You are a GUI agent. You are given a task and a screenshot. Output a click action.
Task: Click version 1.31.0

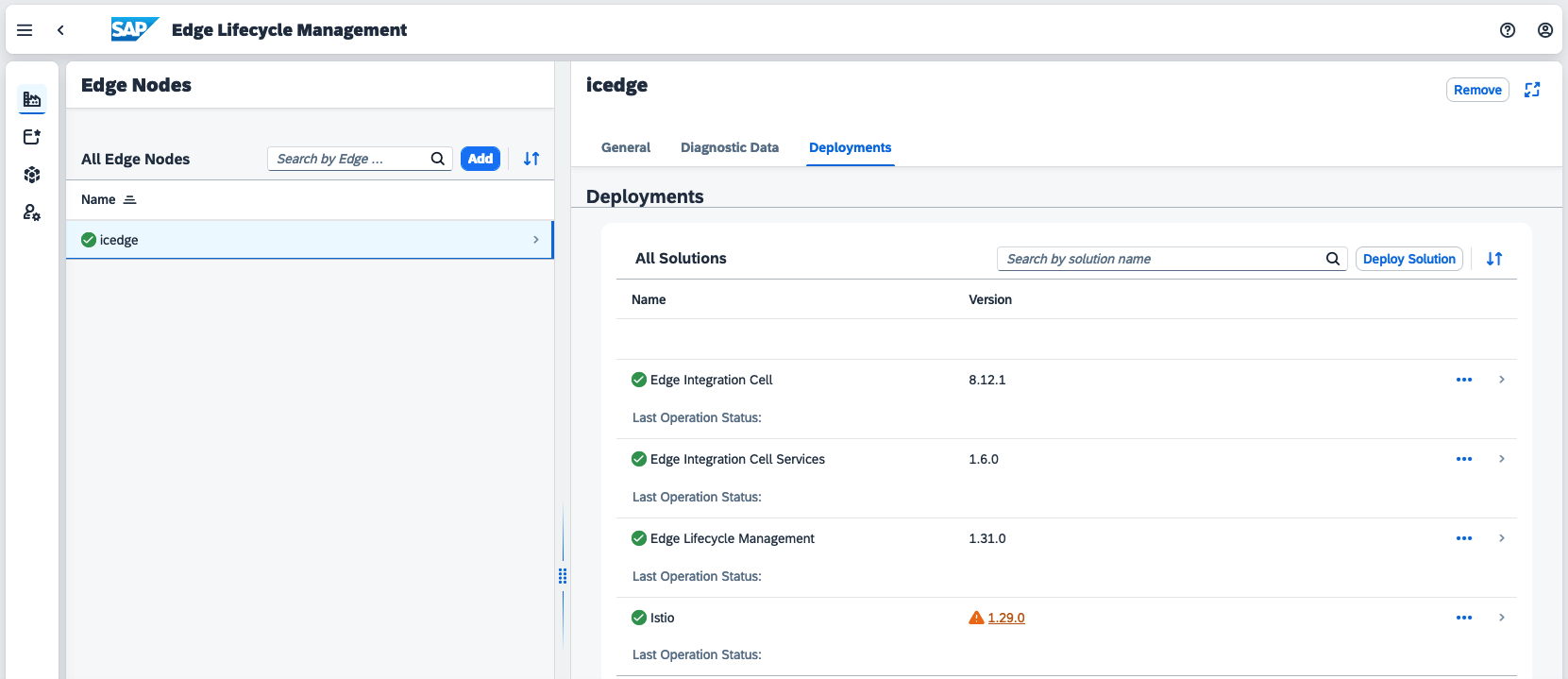click(x=987, y=538)
